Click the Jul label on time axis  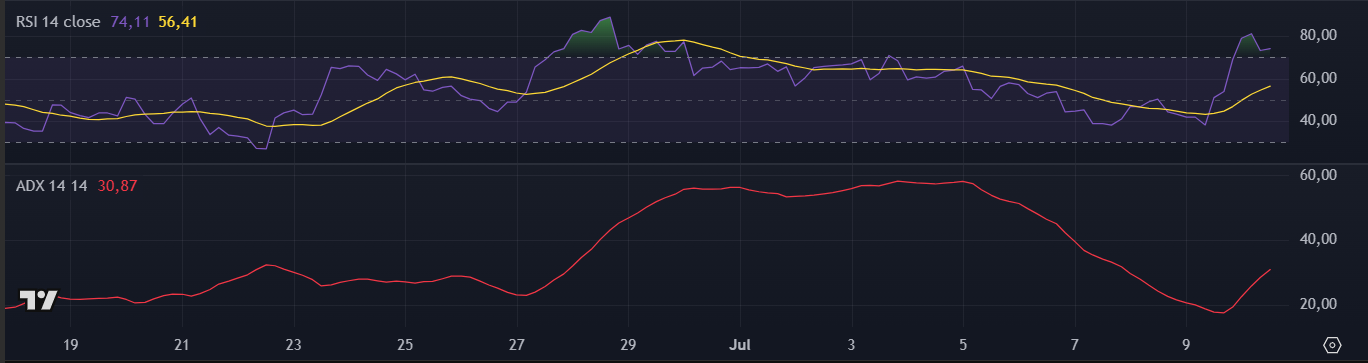[740, 345]
